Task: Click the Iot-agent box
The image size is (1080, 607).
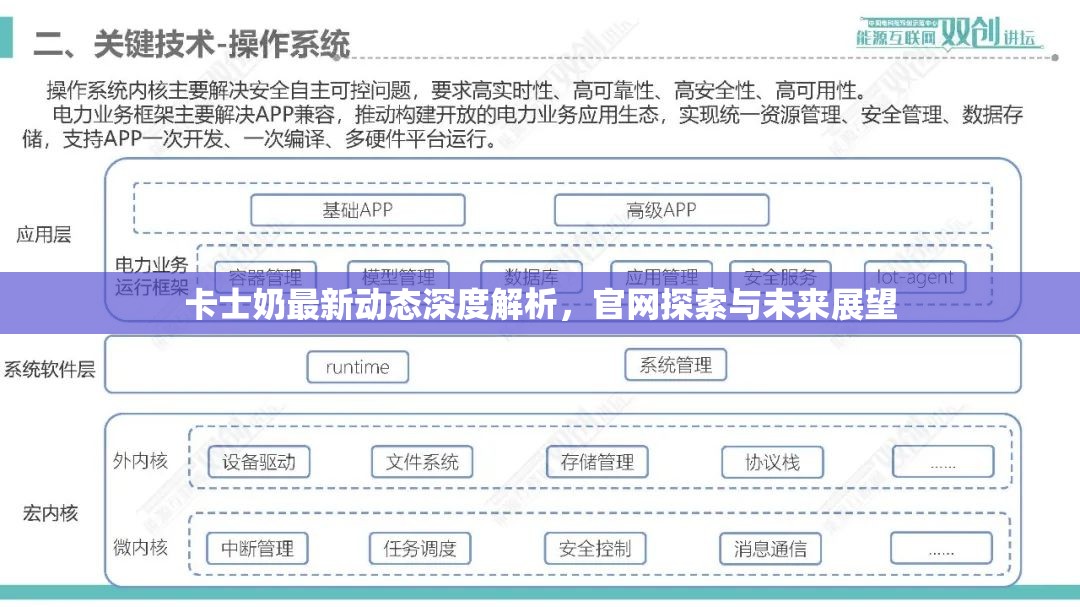Action: [x=915, y=278]
